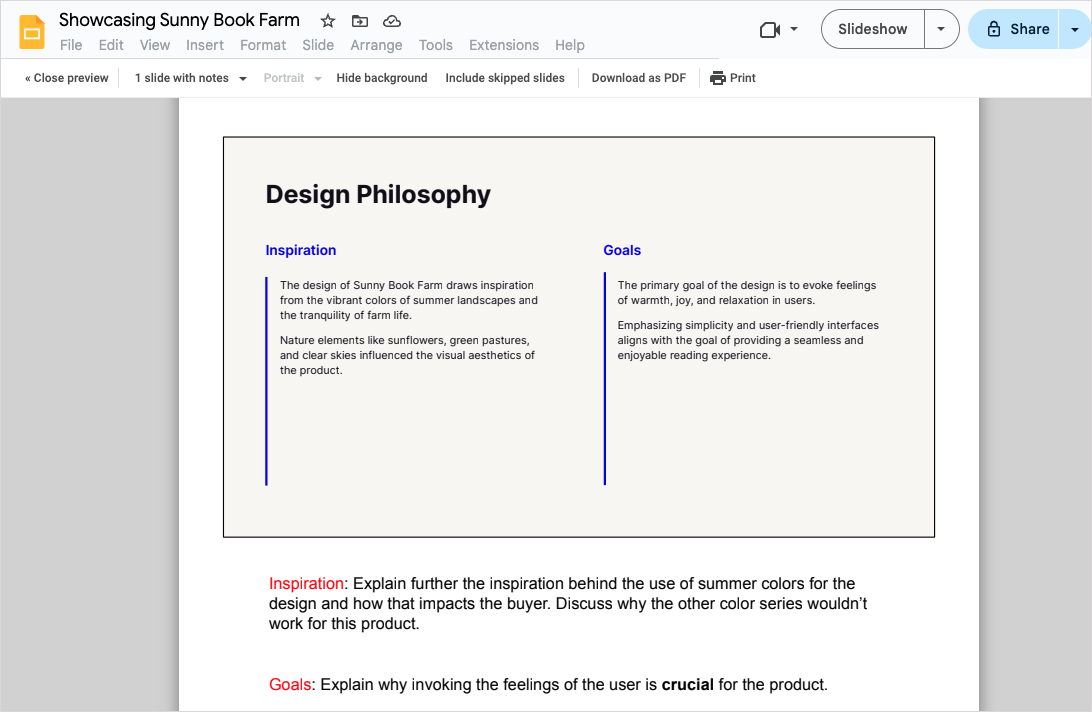Click Download as PDF
The image size is (1092, 712).
click(x=639, y=78)
